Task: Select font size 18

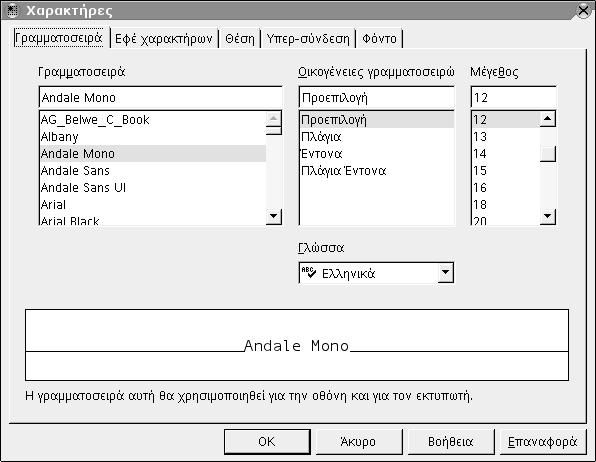Action: pyautogui.click(x=506, y=205)
